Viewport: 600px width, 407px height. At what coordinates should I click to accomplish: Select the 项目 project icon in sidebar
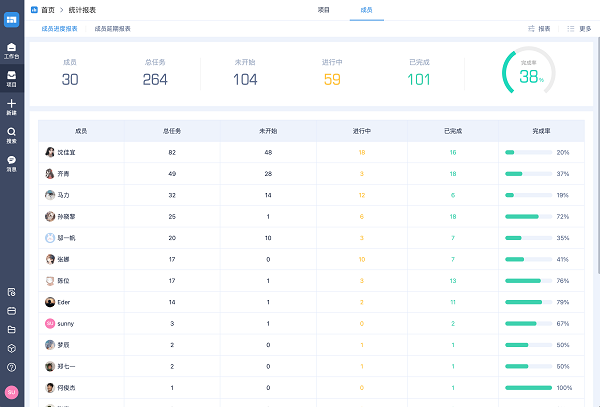(x=11, y=77)
